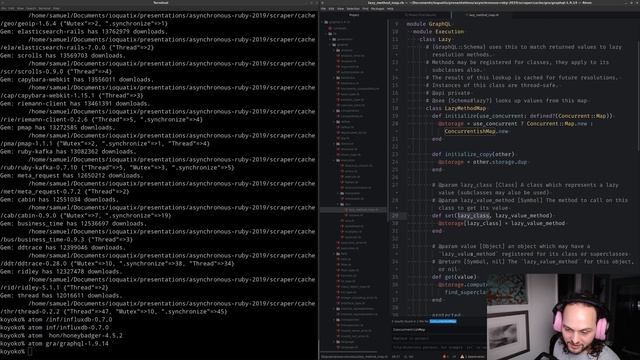Open Atom's Packages menu

(377, 9)
